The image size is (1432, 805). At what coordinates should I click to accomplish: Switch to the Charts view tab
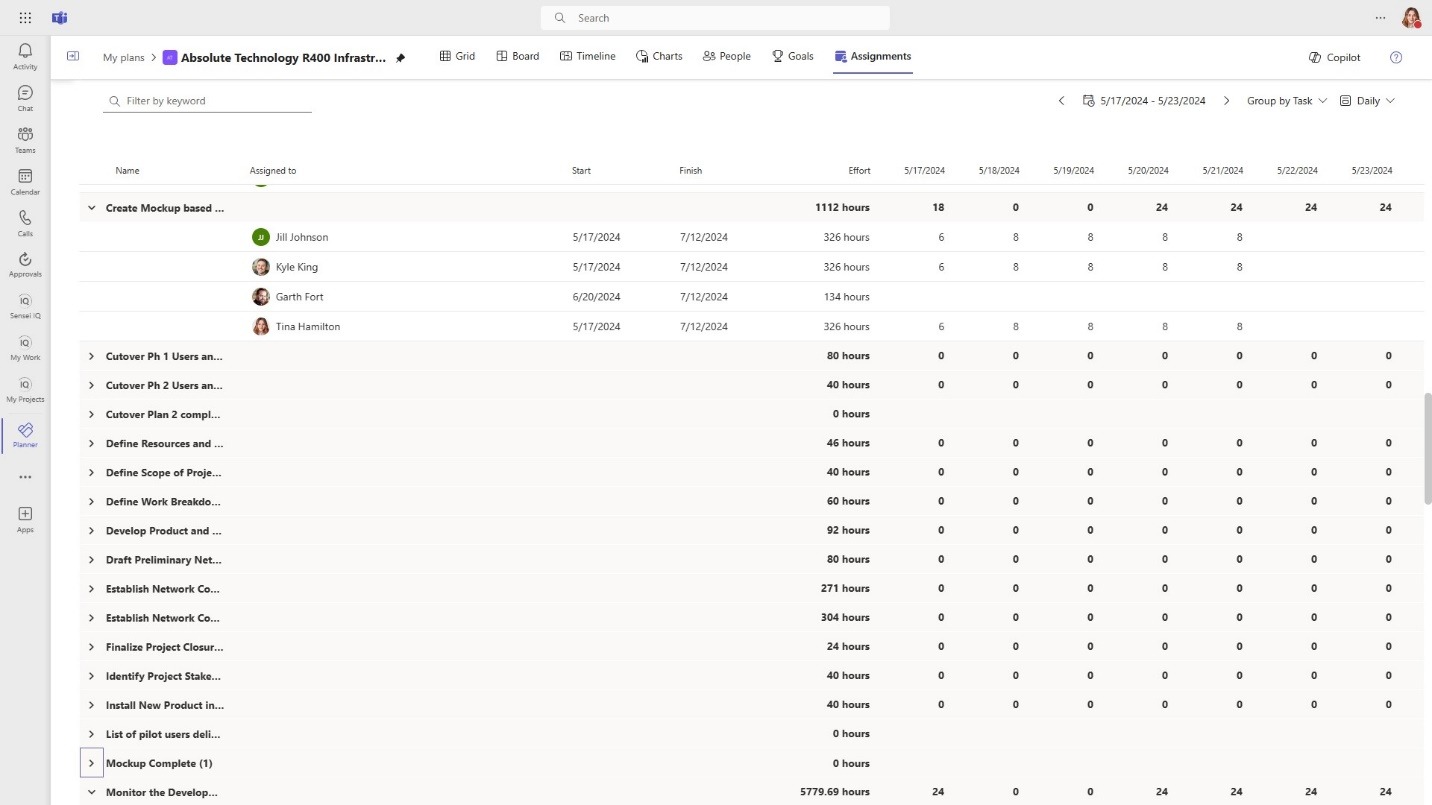(659, 56)
